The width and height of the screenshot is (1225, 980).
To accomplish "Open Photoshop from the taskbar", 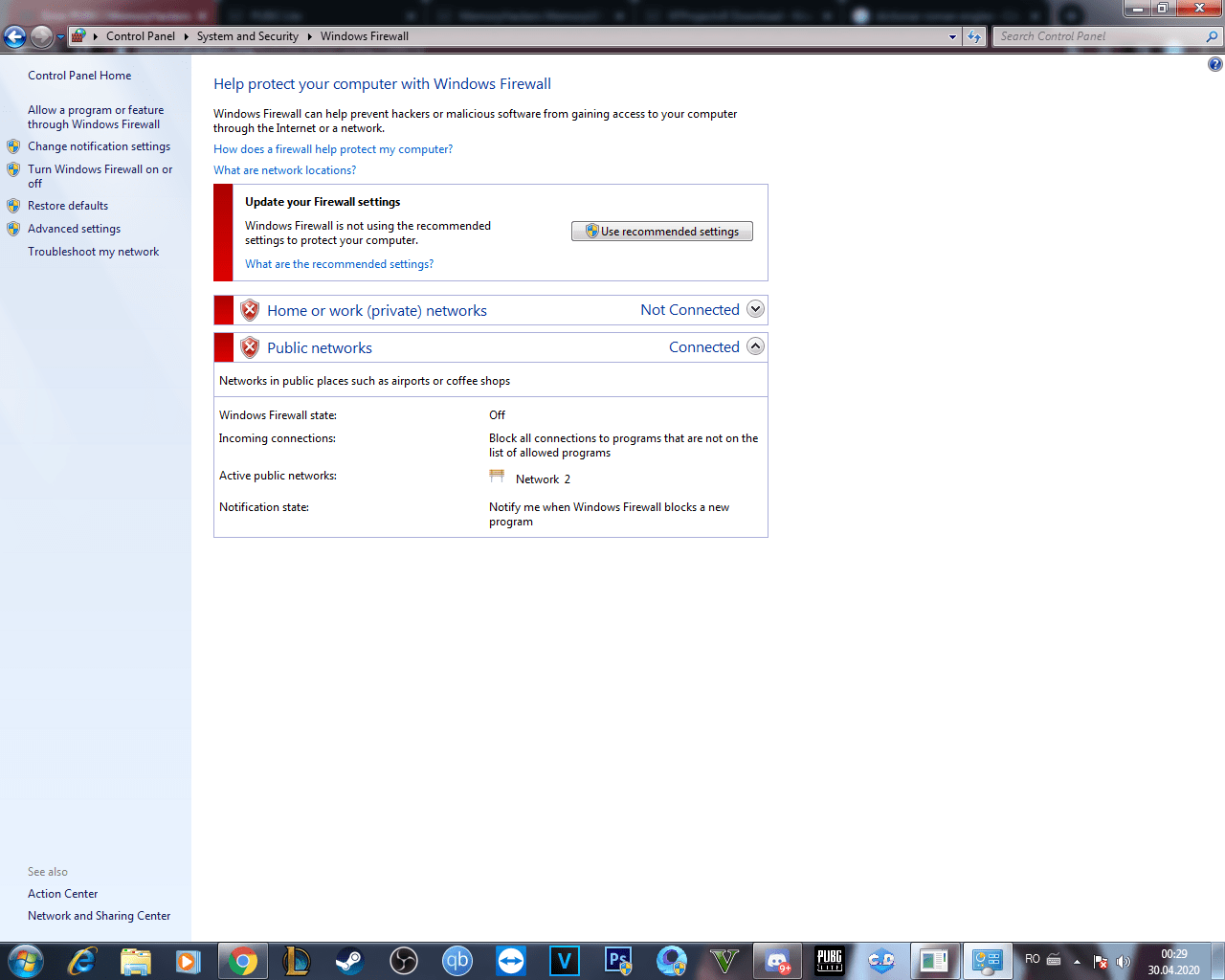I will tap(618, 961).
